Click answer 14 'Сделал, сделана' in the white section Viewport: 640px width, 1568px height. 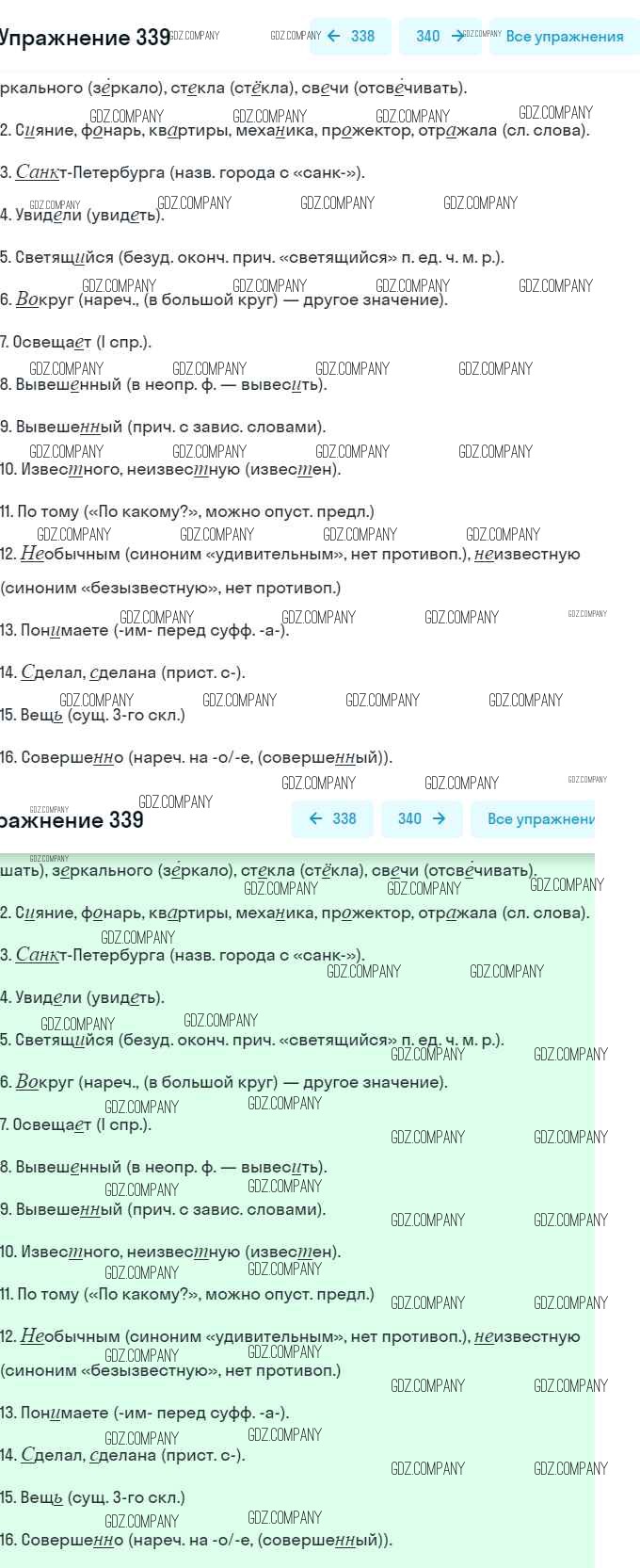(x=122, y=672)
